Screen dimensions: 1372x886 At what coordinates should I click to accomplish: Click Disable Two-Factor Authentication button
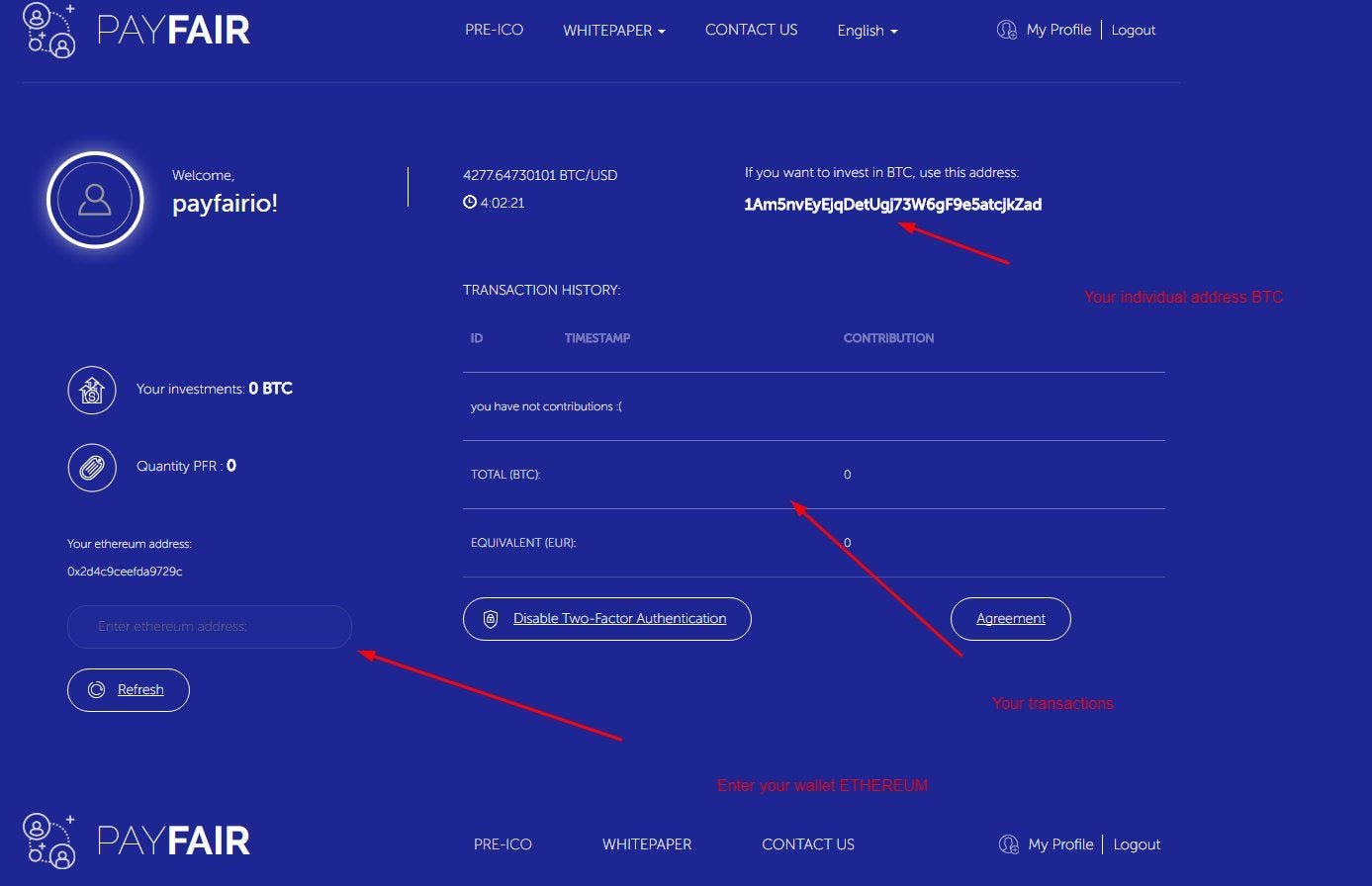(x=607, y=619)
